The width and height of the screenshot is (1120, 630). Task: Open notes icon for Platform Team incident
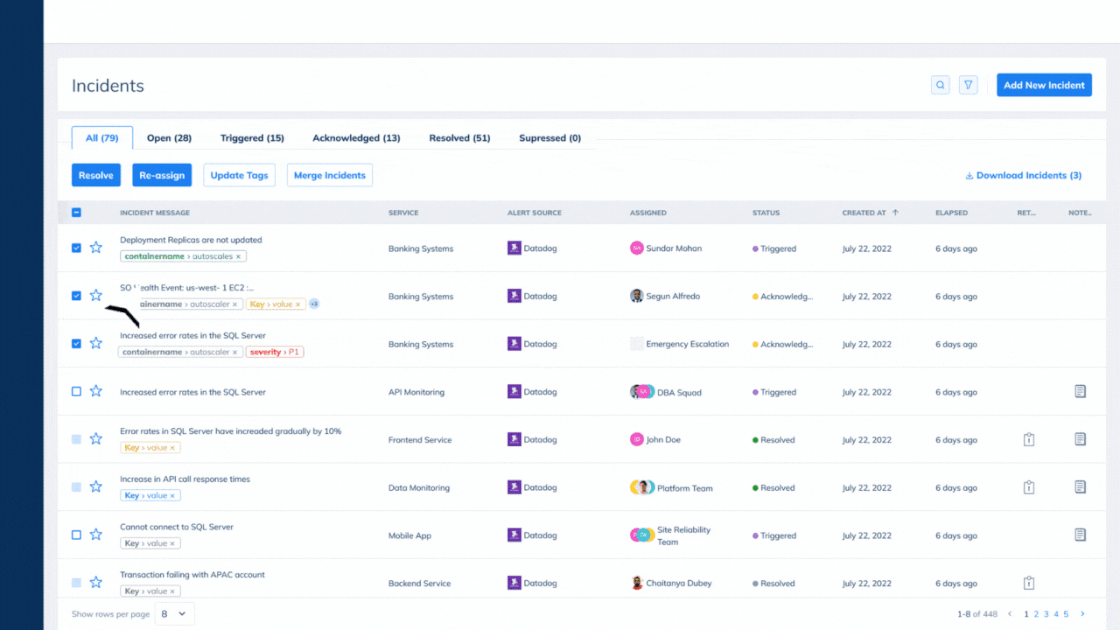click(1080, 487)
